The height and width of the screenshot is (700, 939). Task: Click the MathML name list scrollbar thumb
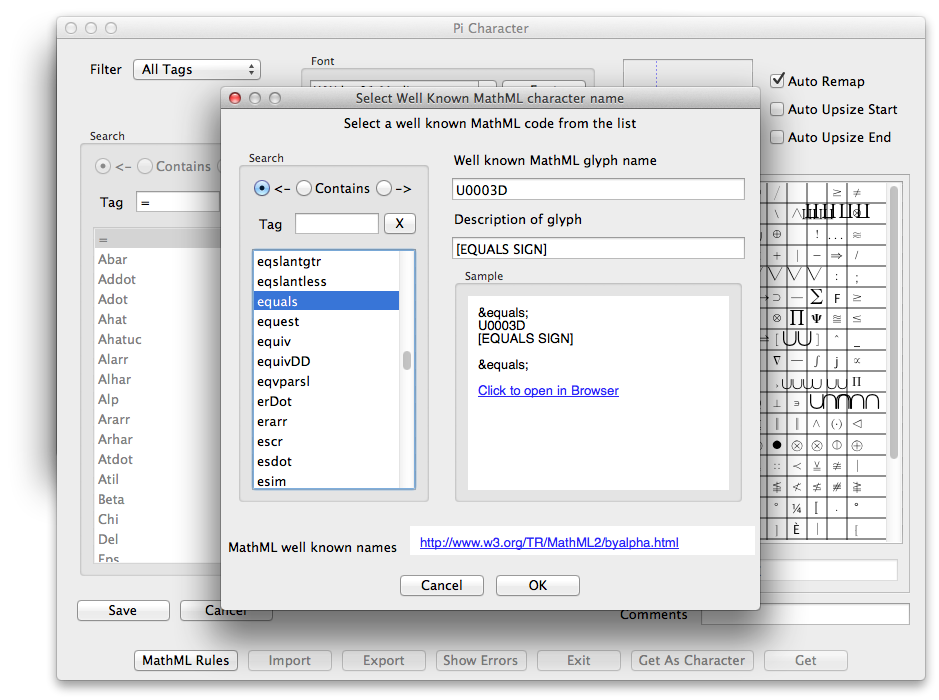click(407, 360)
